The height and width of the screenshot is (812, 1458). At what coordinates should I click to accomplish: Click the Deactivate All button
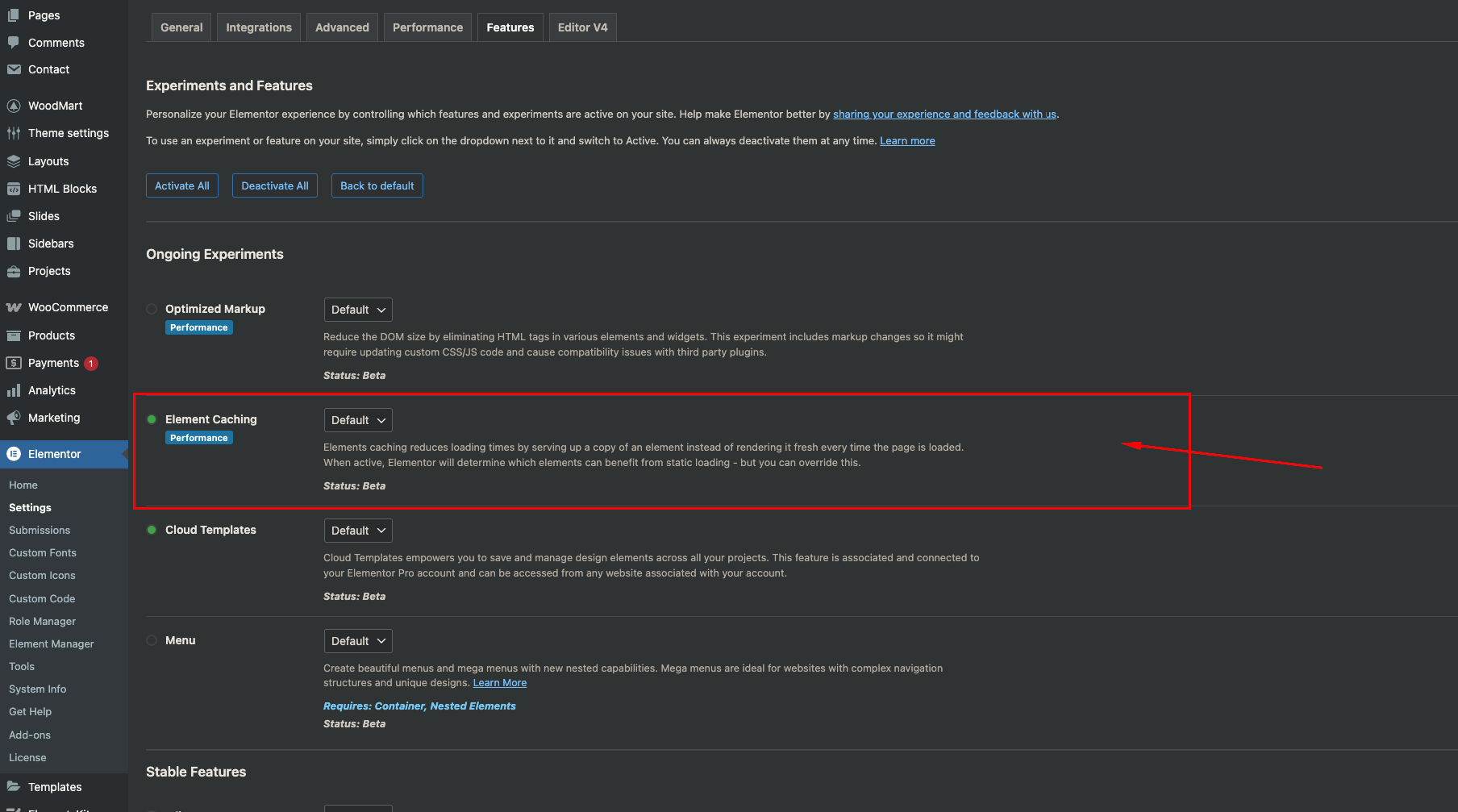coord(275,185)
